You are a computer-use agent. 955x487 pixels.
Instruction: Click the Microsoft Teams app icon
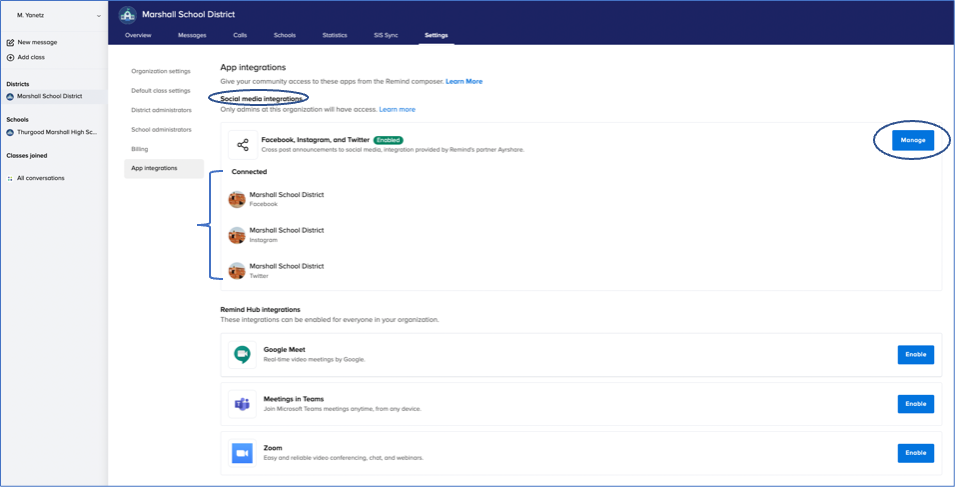(242, 403)
